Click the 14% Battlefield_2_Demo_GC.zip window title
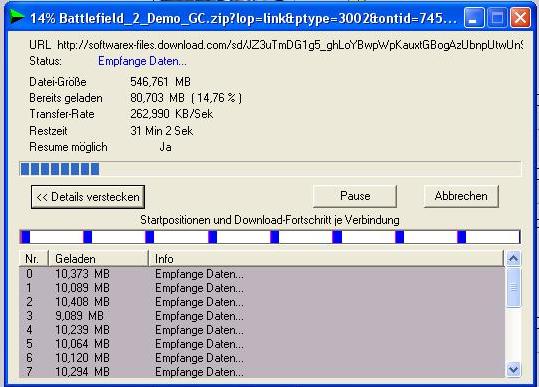 (243, 18)
